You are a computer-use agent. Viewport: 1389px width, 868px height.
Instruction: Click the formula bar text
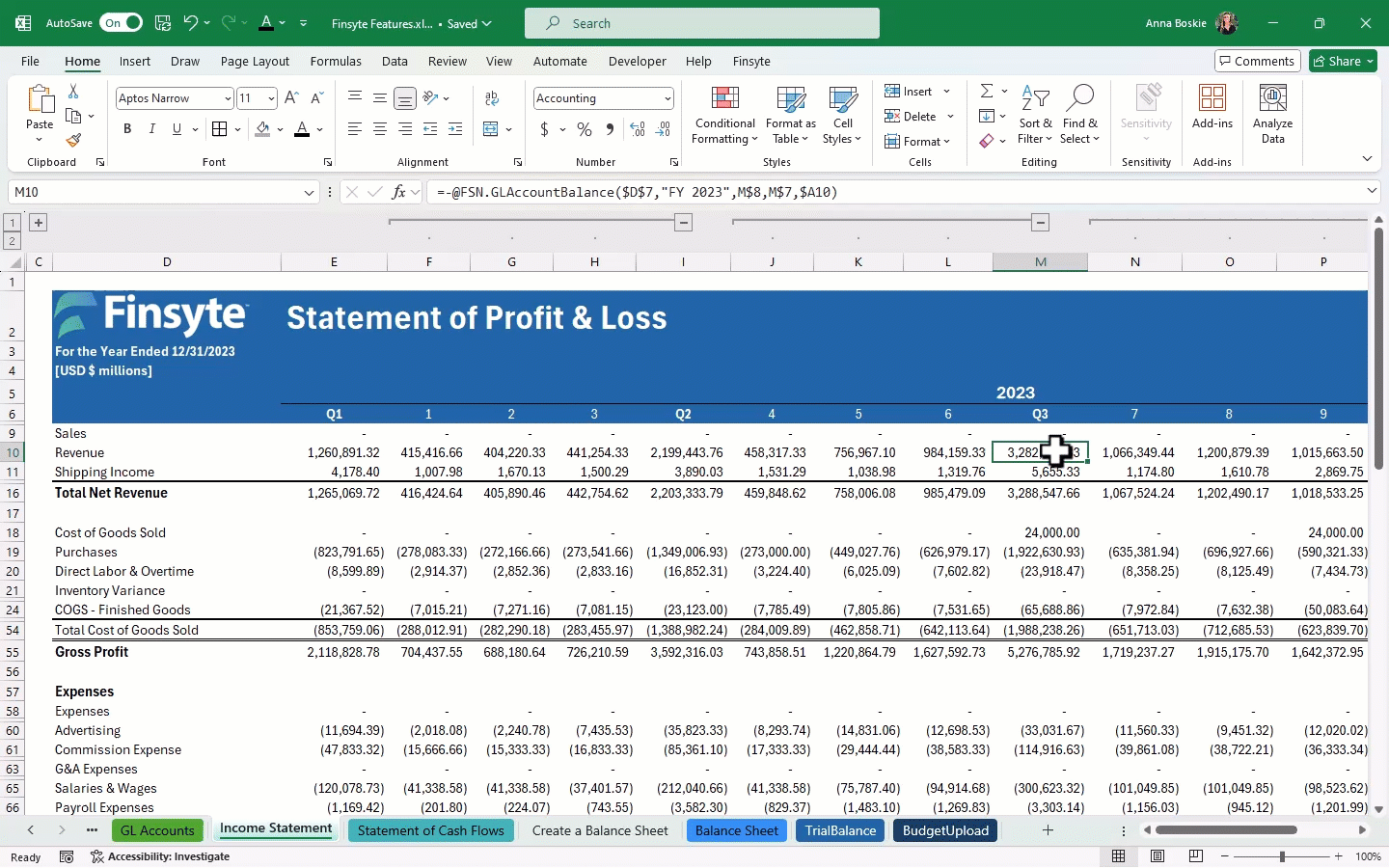pos(637,192)
